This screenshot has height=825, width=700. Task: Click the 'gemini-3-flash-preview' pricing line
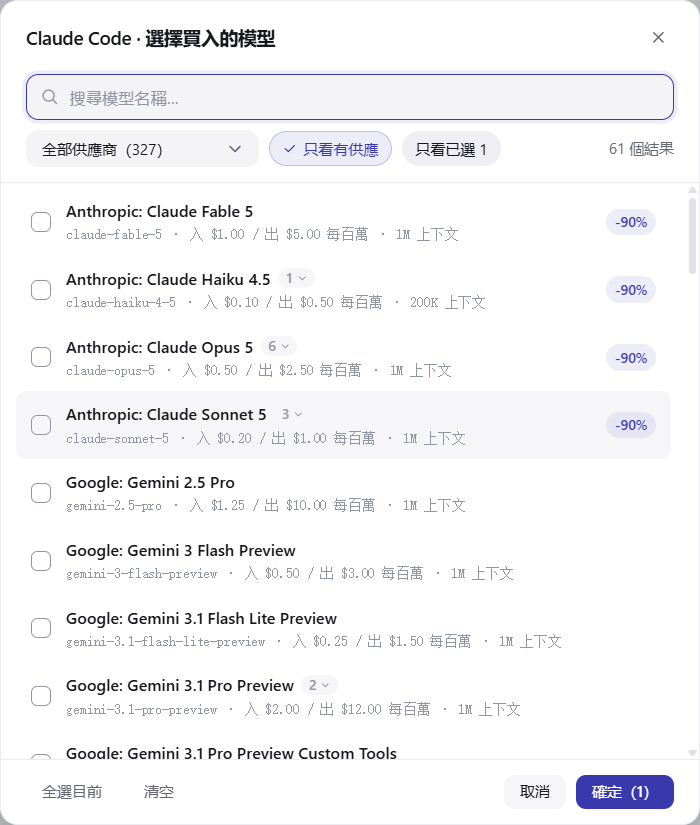tap(290, 573)
